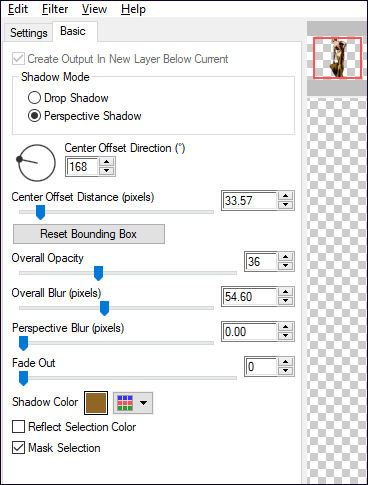368x485 pixels.
Task: Click the Reset Bounding Box button
Action: (89, 234)
